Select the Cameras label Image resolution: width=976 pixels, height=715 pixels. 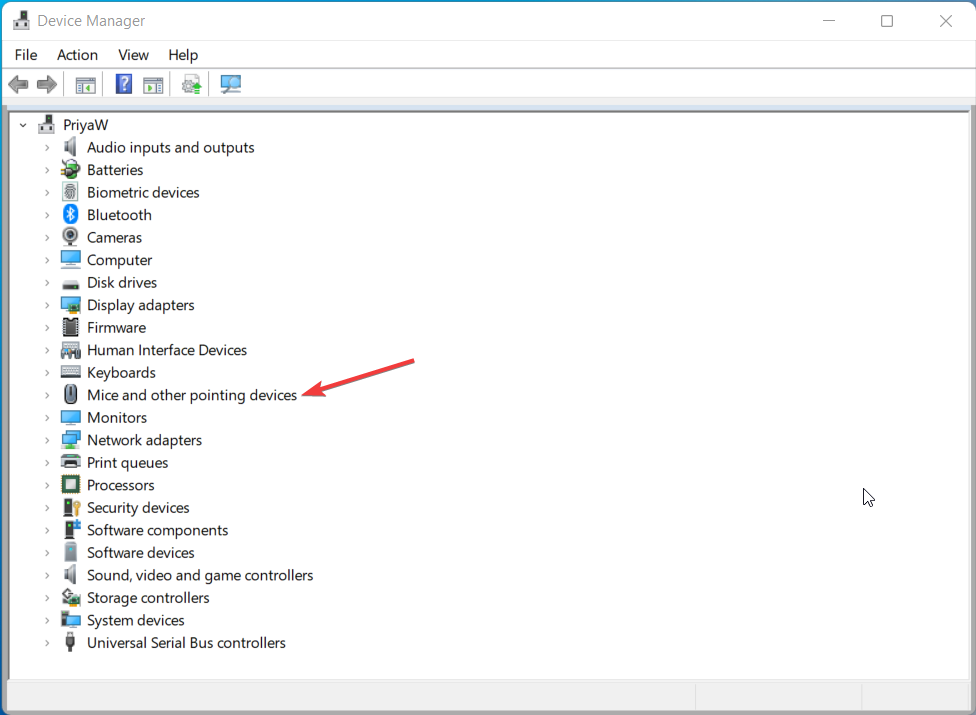coord(115,237)
